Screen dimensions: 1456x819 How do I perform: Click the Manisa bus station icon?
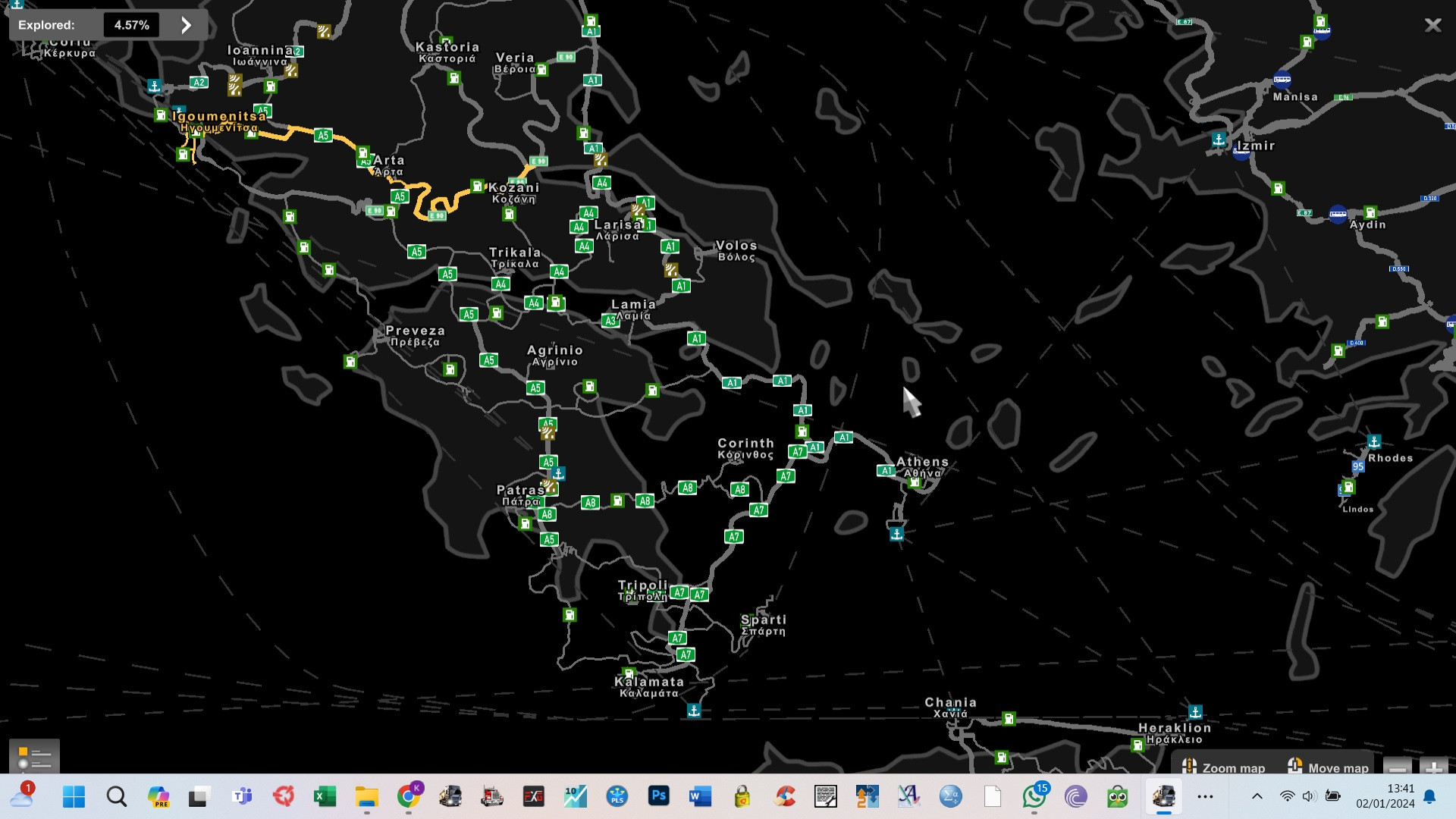[1282, 79]
